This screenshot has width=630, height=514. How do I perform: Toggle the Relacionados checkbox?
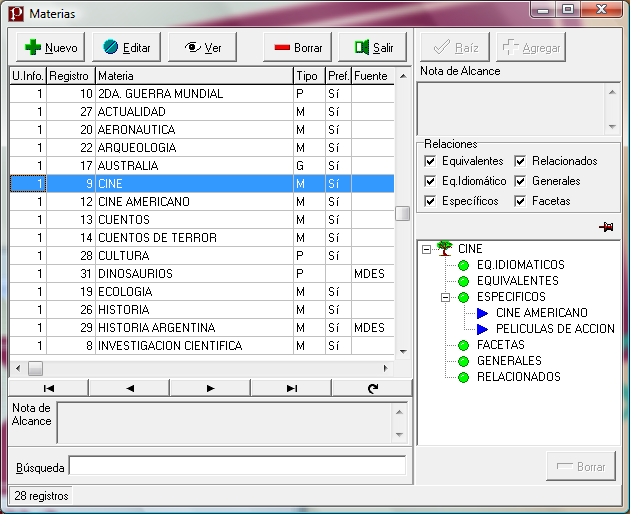point(520,161)
